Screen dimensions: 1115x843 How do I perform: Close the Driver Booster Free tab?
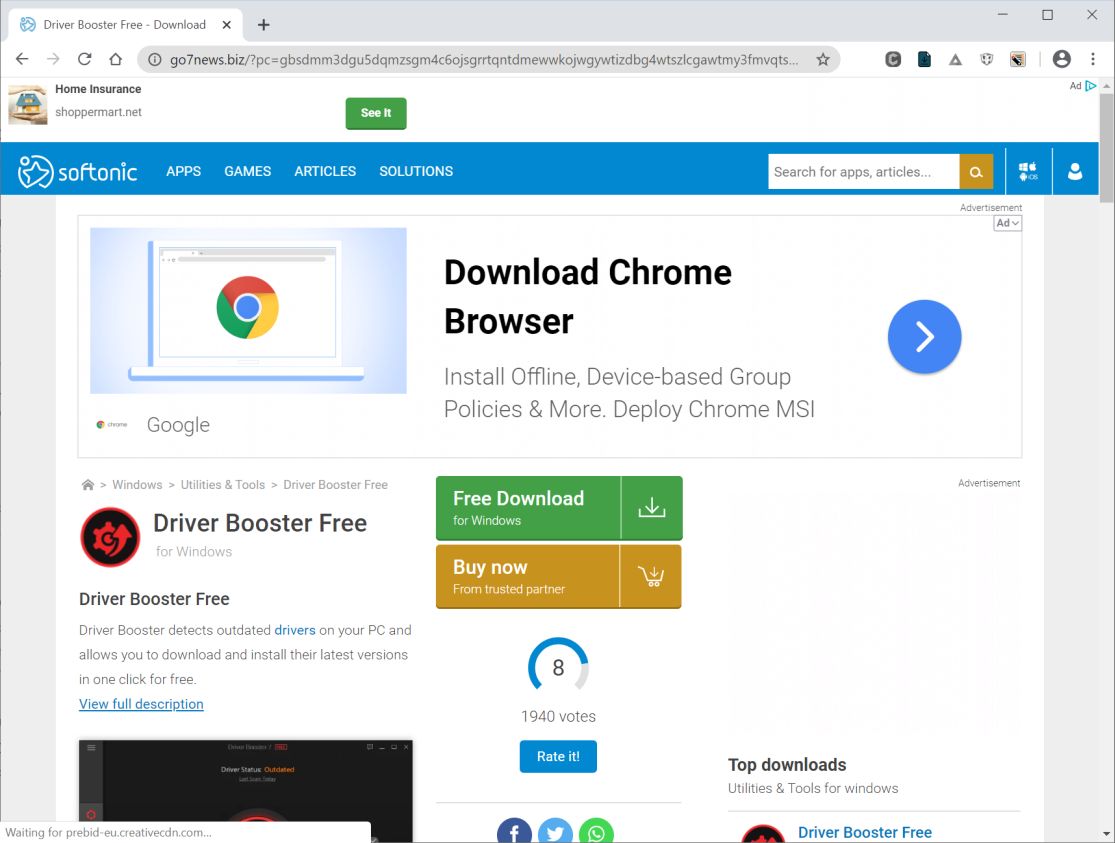227,25
